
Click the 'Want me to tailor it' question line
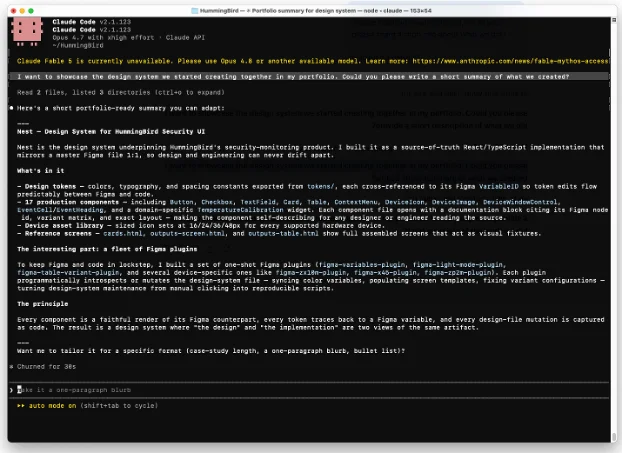tap(211, 351)
